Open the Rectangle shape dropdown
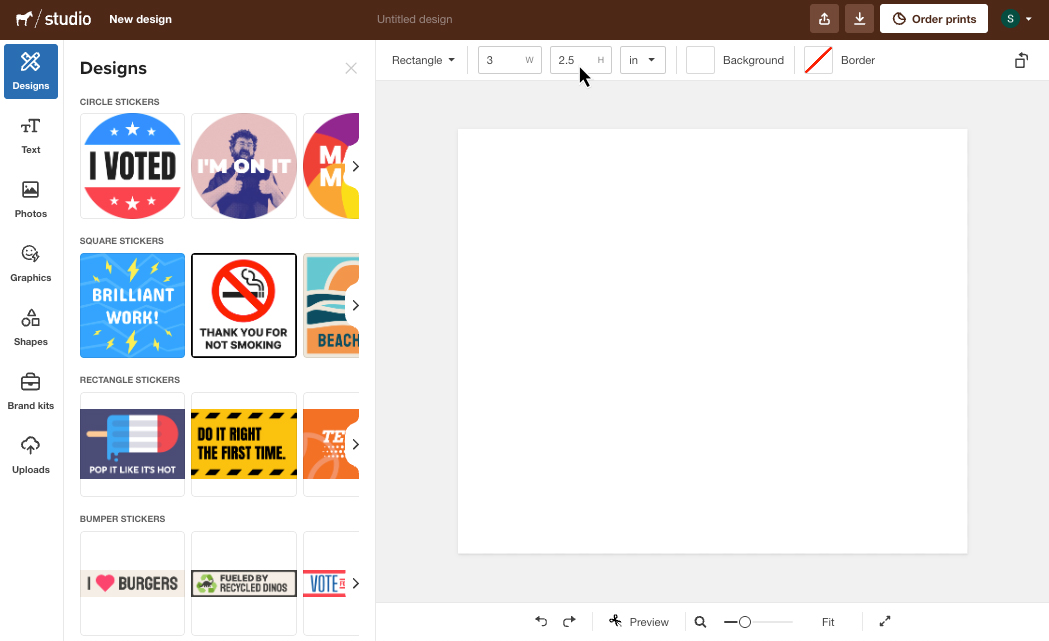1049x641 pixels. [422, 60]
